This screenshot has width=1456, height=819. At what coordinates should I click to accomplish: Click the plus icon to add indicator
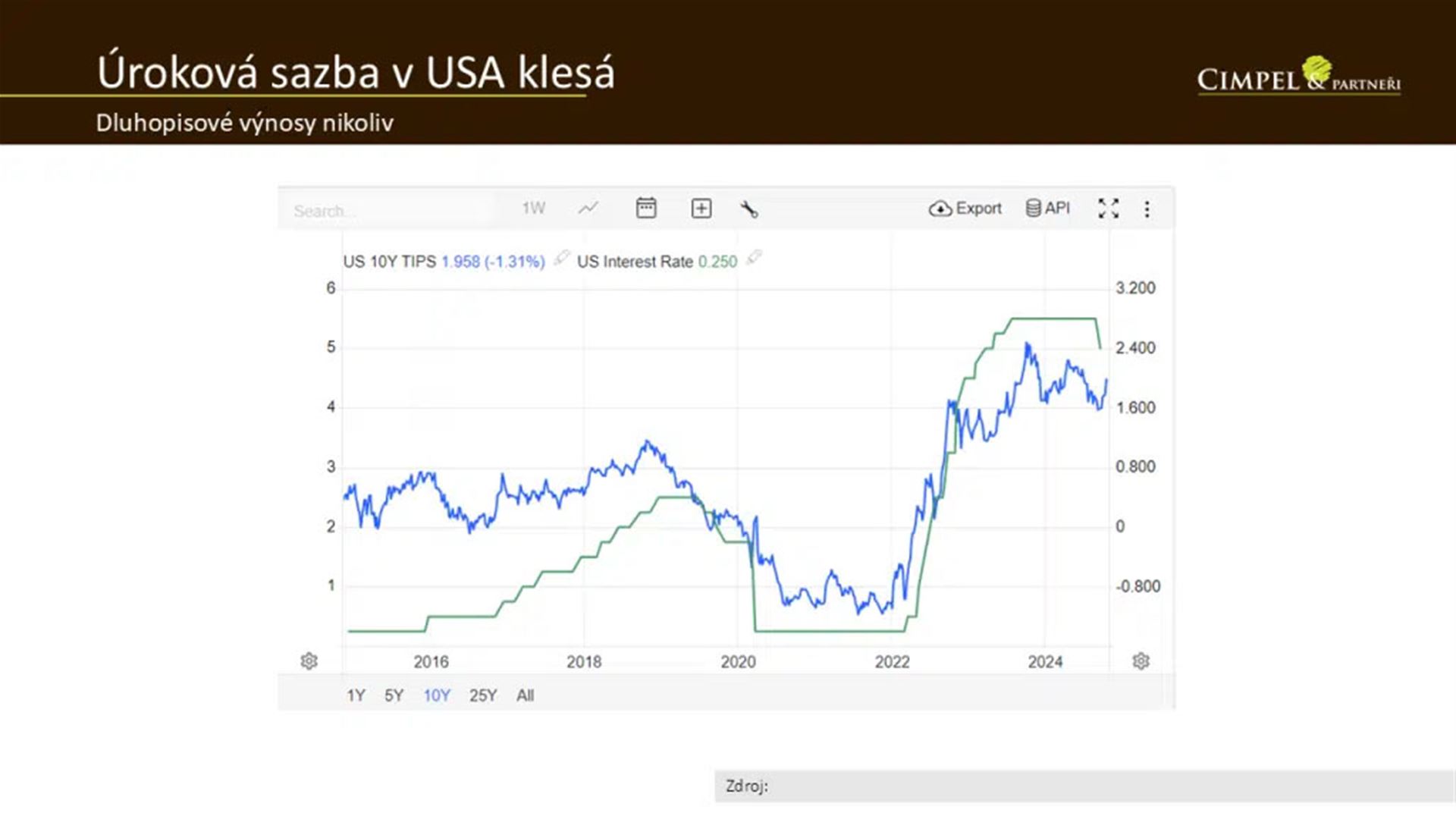point(701,209)
